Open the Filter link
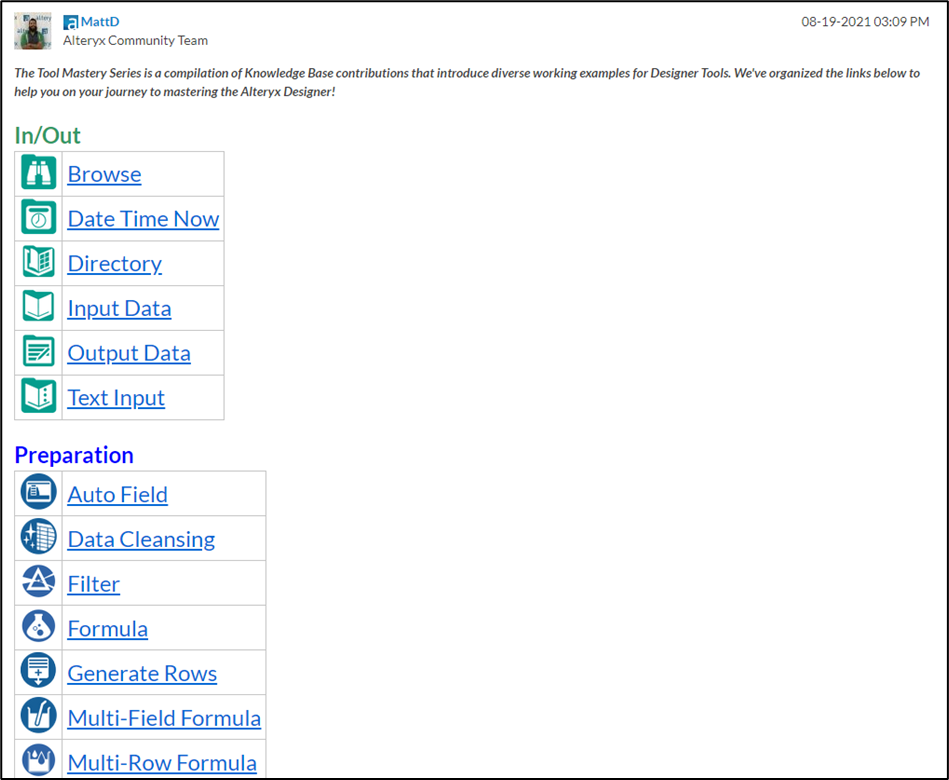The width and height of the screenshot is (949, 780). [93, 585]
